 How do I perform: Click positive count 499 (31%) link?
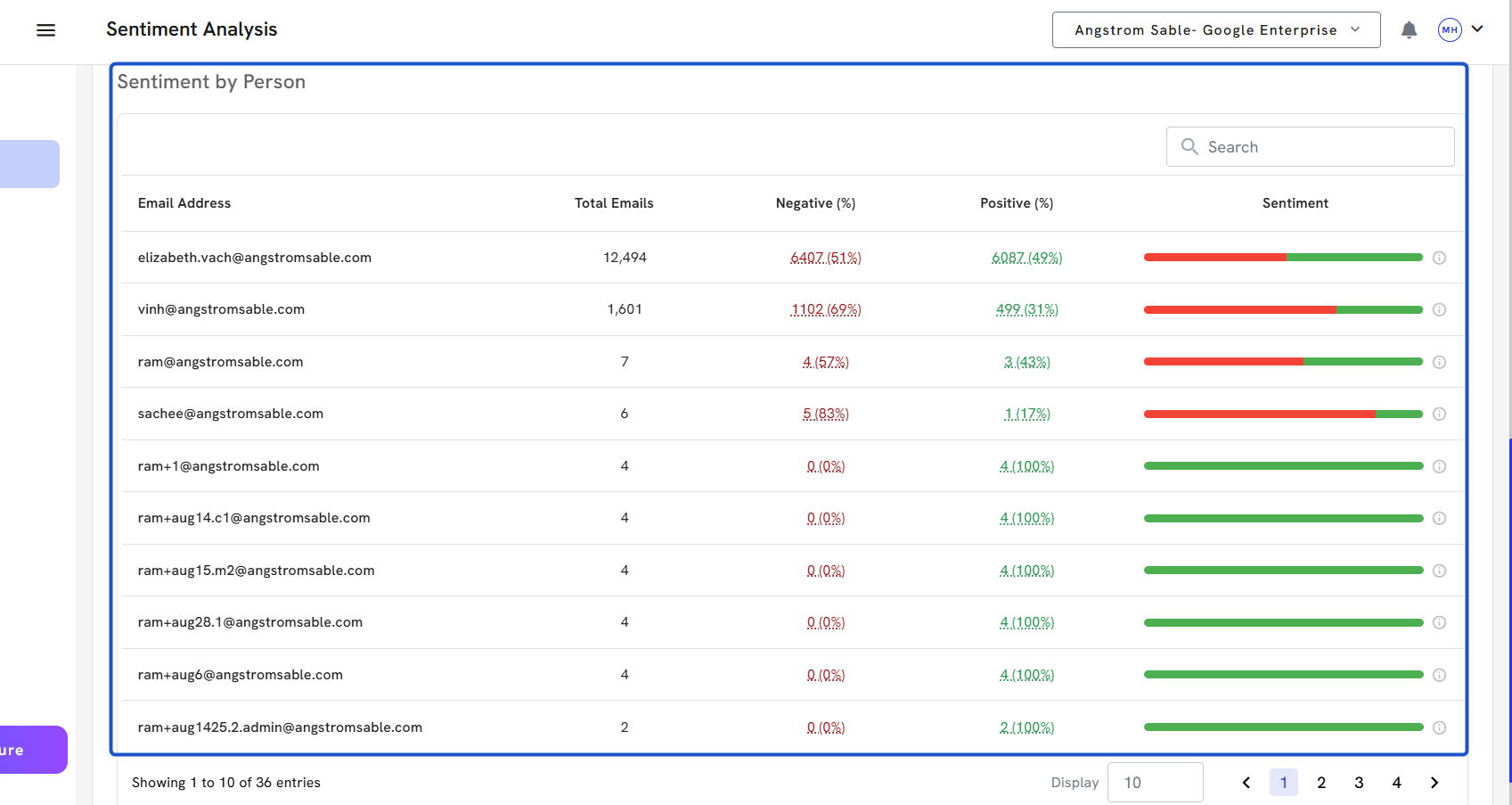tap(1026, 310)
